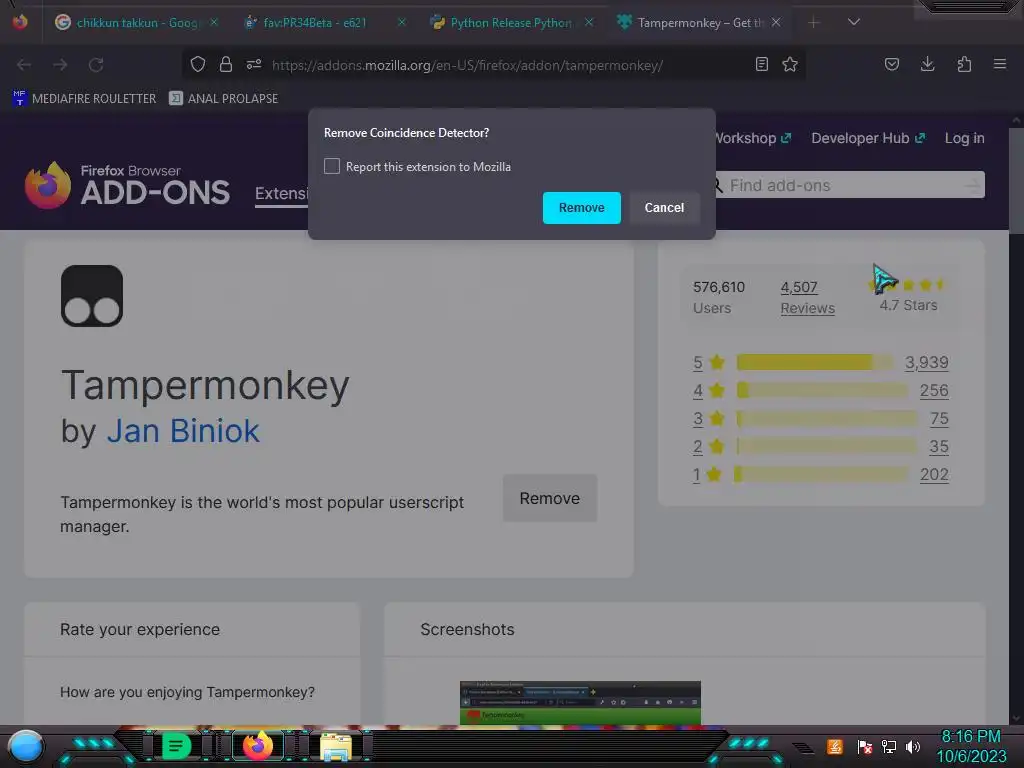The height and width of the screenshot is (768, 1024).
Task: Open the volume speaker tray icon
Action: [912, 746]
